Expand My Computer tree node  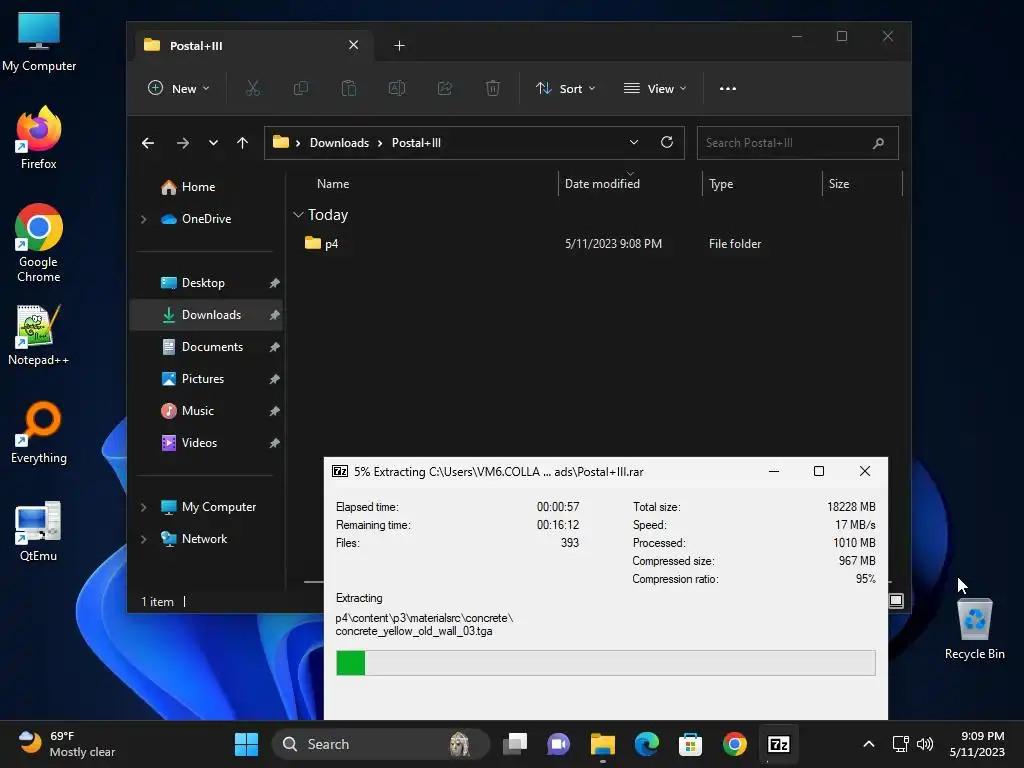pyautogui.click(x=144, y=507)
